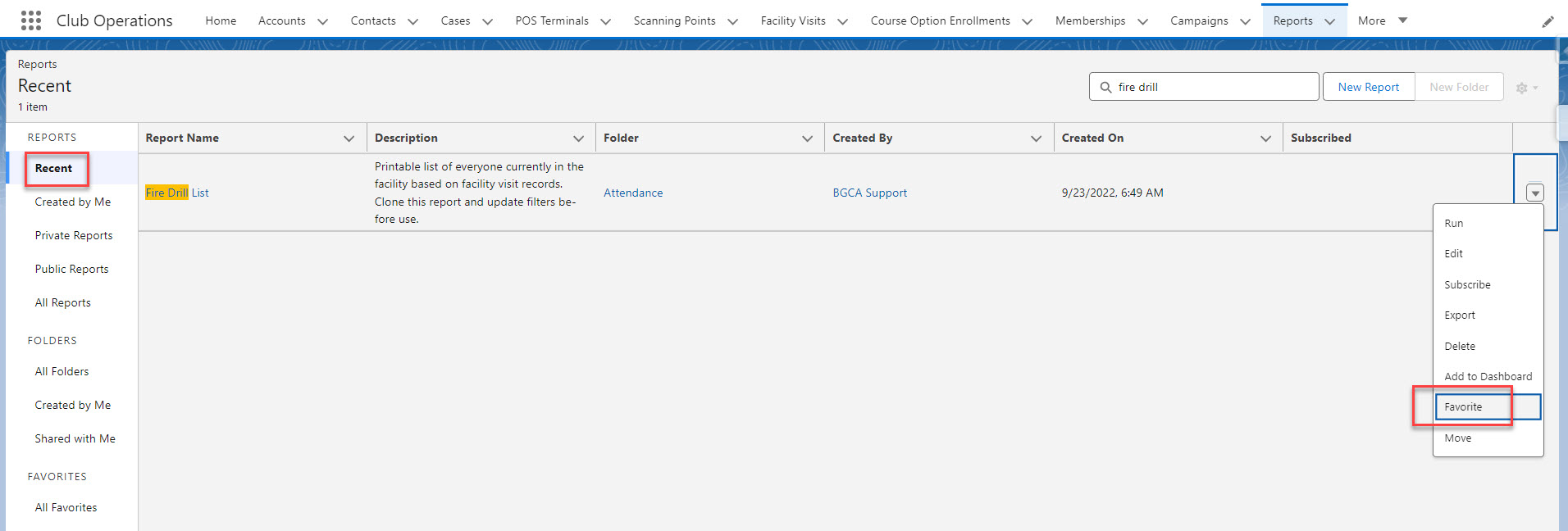The height and width of the screenshot is (531, 1568).
Task: Open the Fire Drill List row actions arrow
Action: pos(1534,193)
